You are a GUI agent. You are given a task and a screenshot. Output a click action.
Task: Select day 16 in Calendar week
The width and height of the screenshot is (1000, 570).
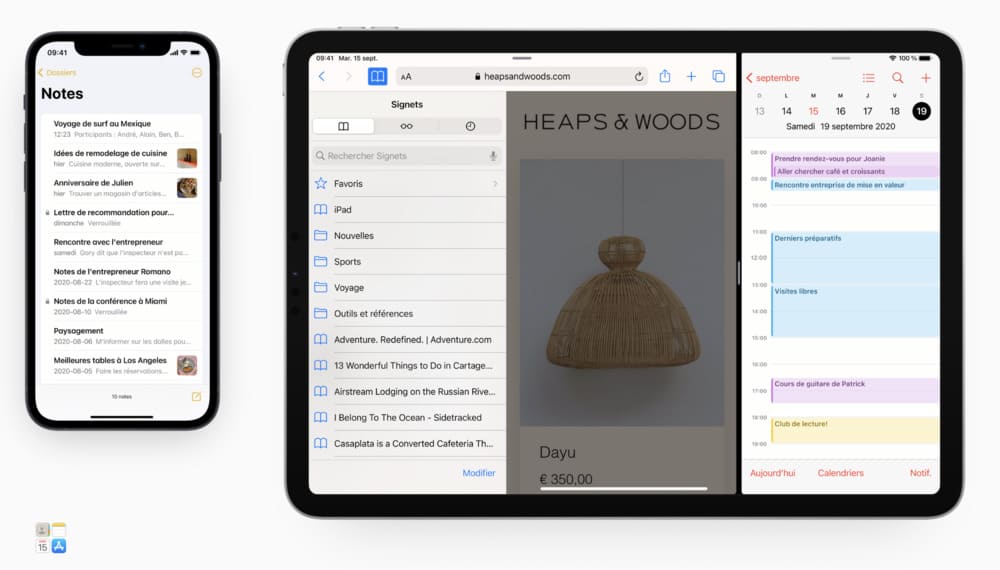click(841, 111)
